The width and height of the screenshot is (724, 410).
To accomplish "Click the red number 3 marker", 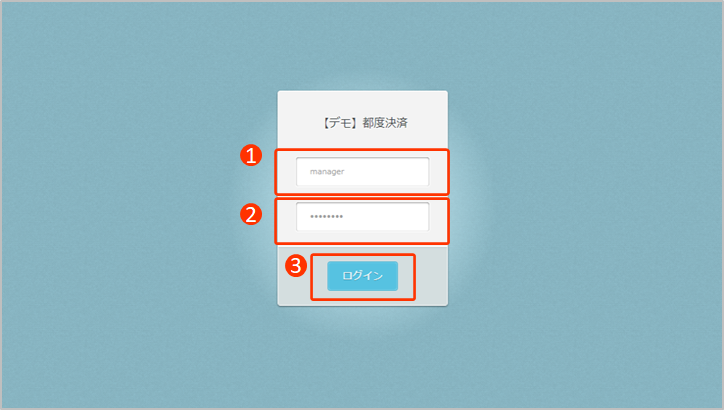I will click(296, 266).
